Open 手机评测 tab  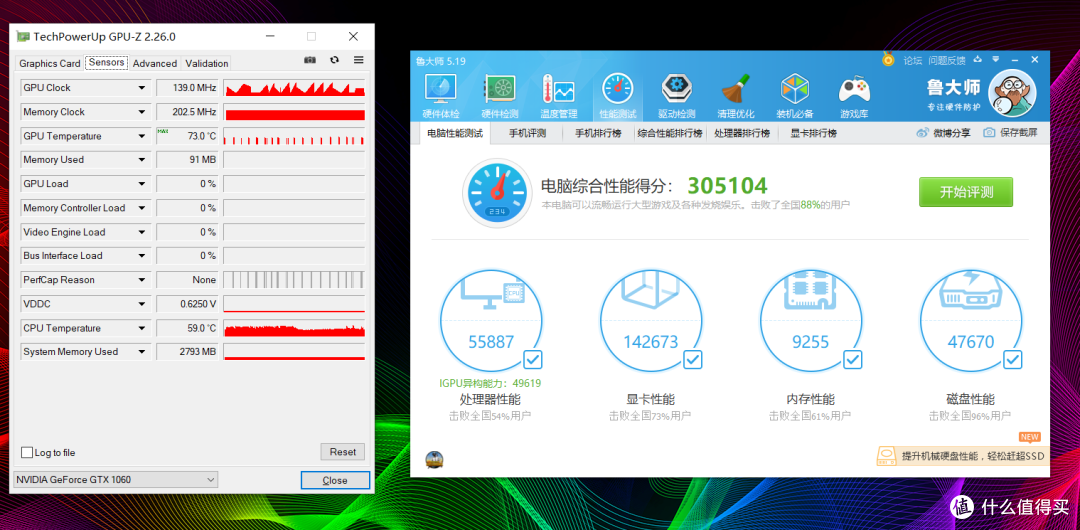(527, 133)
